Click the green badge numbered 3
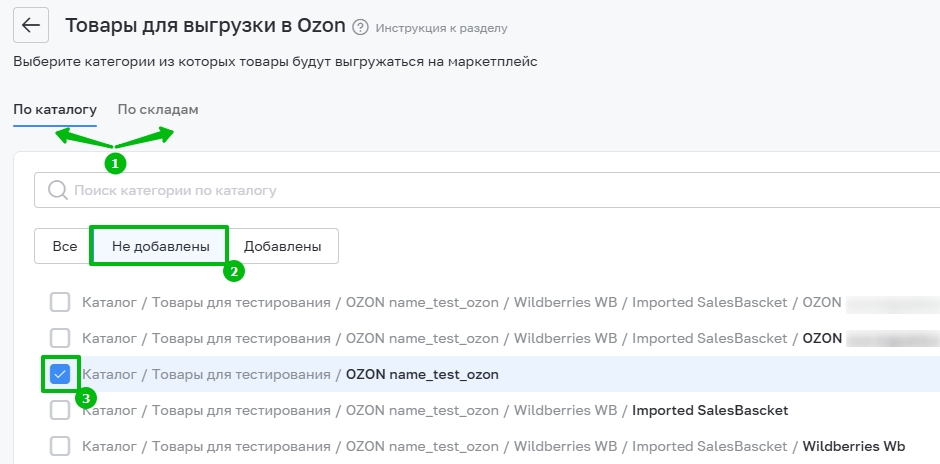The image size is (940, 464). (x=87, y=398)
